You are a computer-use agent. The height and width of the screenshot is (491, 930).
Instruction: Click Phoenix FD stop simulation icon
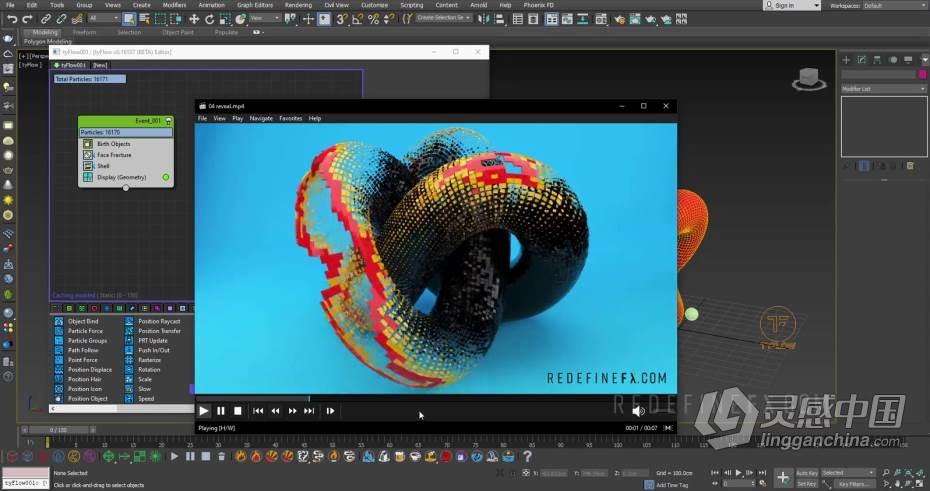point(205,456)
